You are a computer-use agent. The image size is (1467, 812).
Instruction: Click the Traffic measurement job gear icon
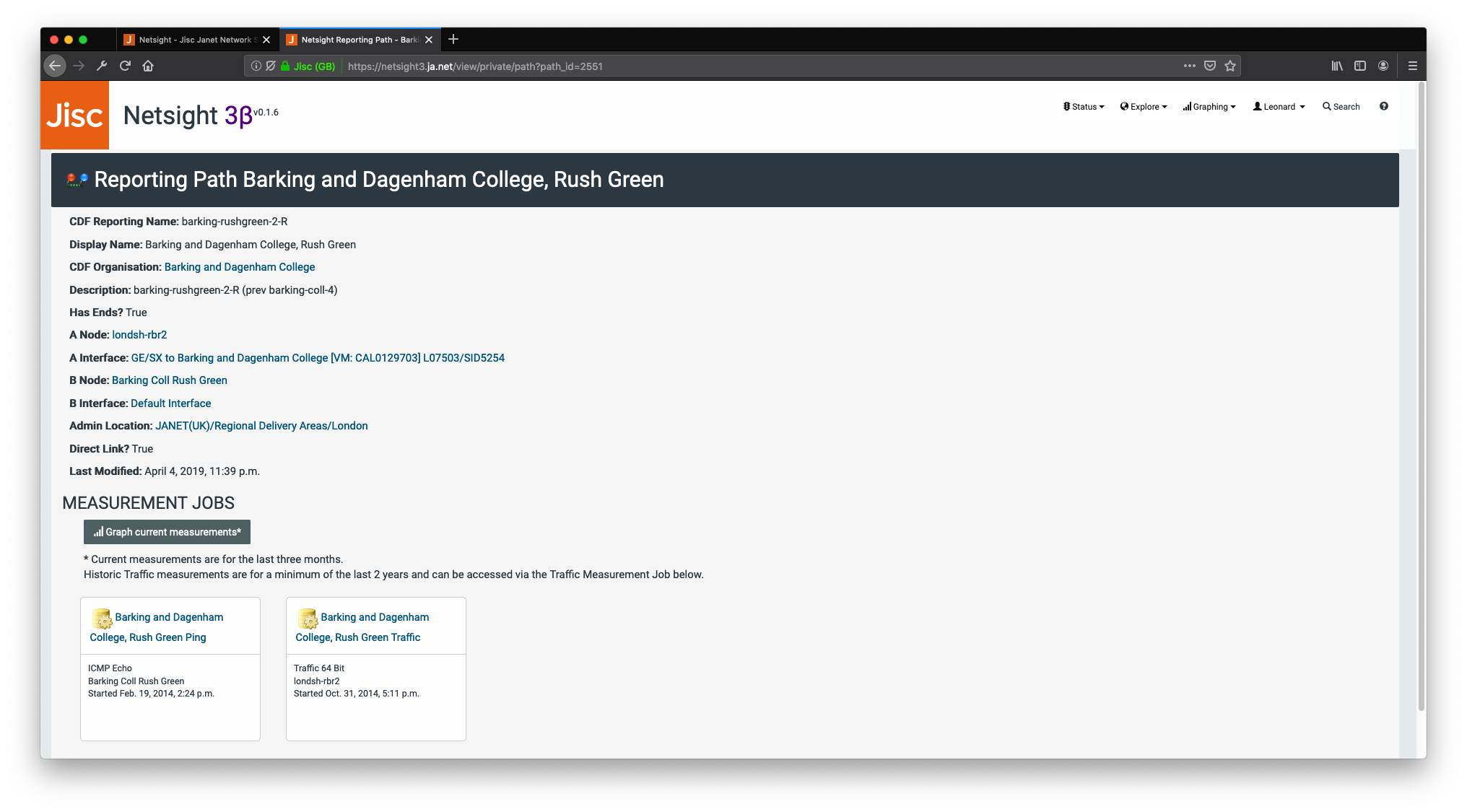pyautogui.click(x=308, y=619)
